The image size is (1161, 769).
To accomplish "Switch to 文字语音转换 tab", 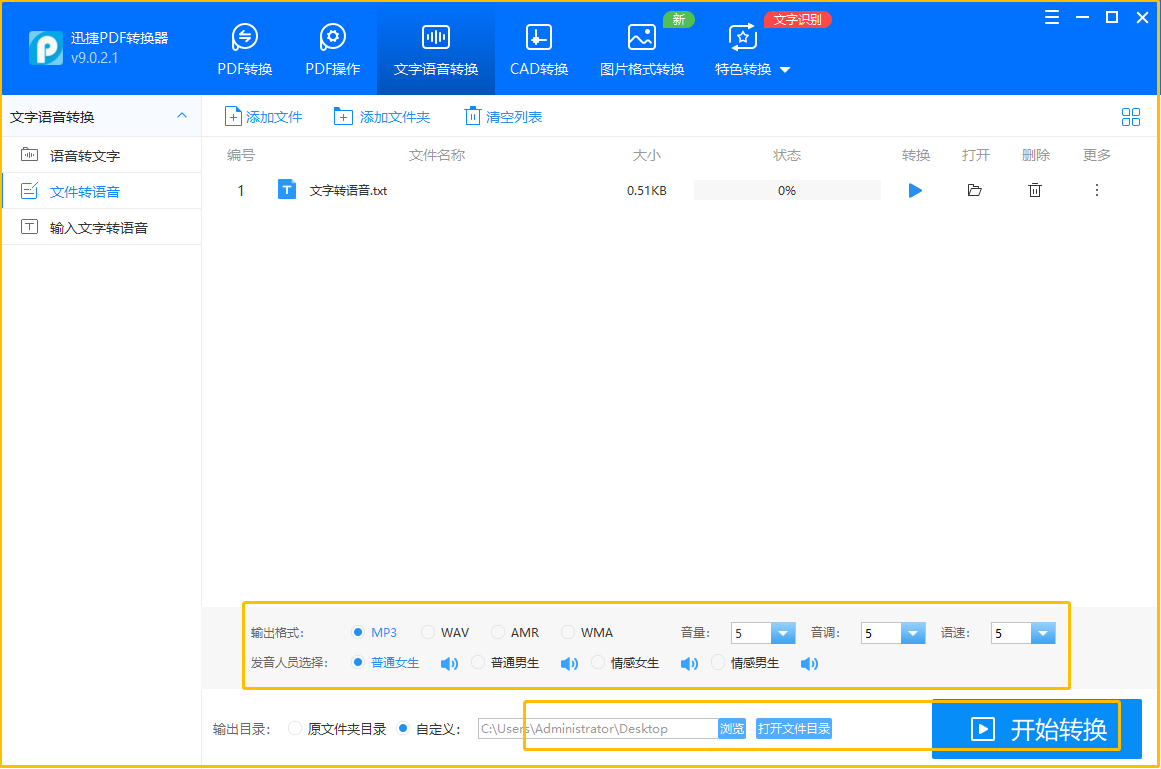I will (435, 50).
